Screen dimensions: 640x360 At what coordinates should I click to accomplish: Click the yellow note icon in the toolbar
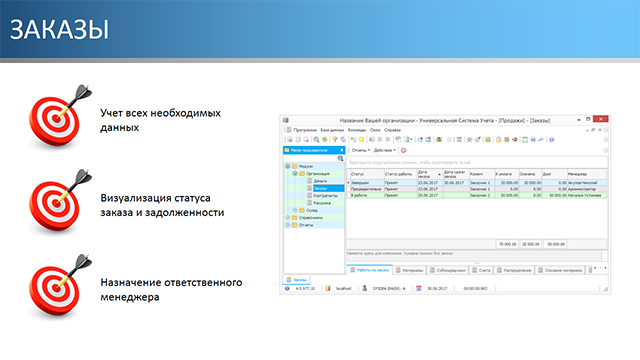tap(361, 140)
